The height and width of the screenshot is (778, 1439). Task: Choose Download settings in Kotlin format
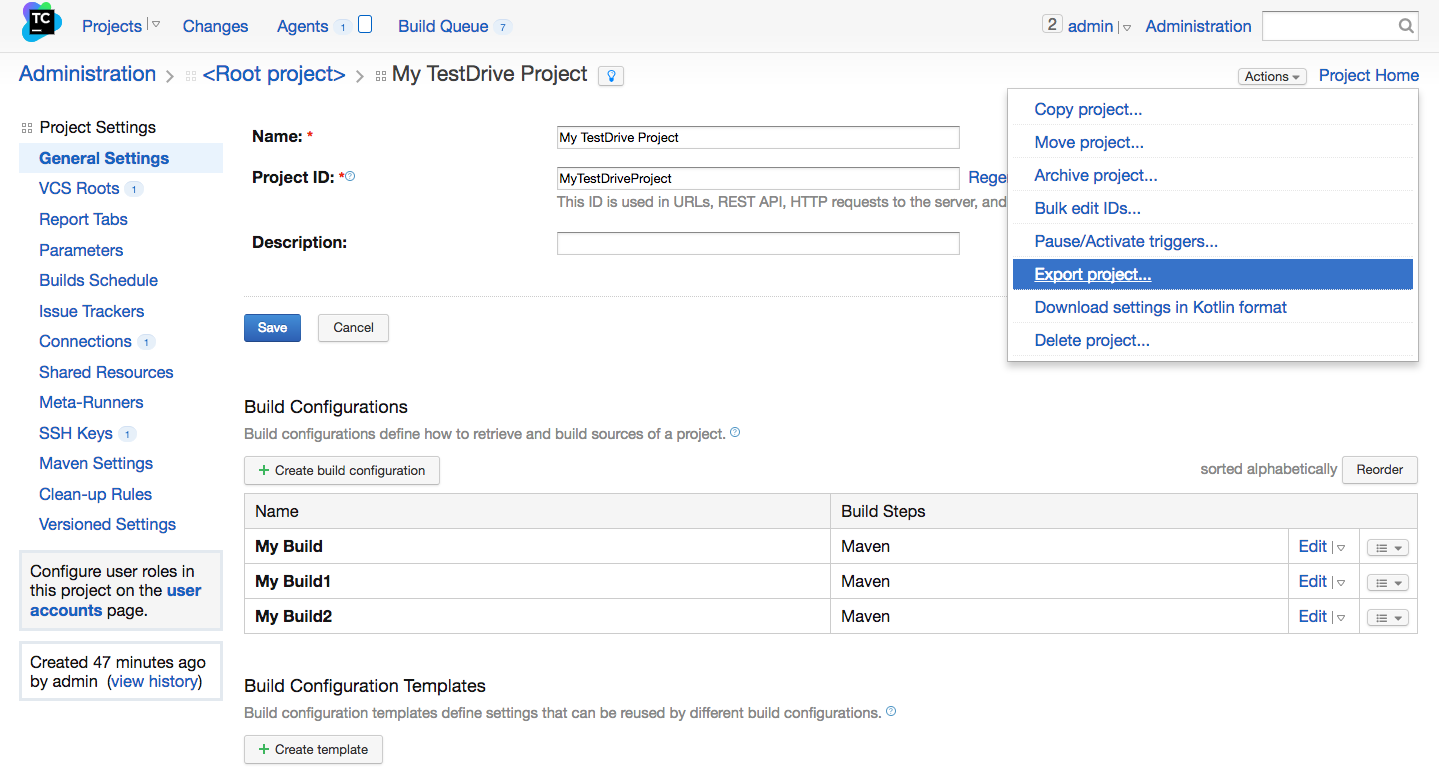point(1213,308)
